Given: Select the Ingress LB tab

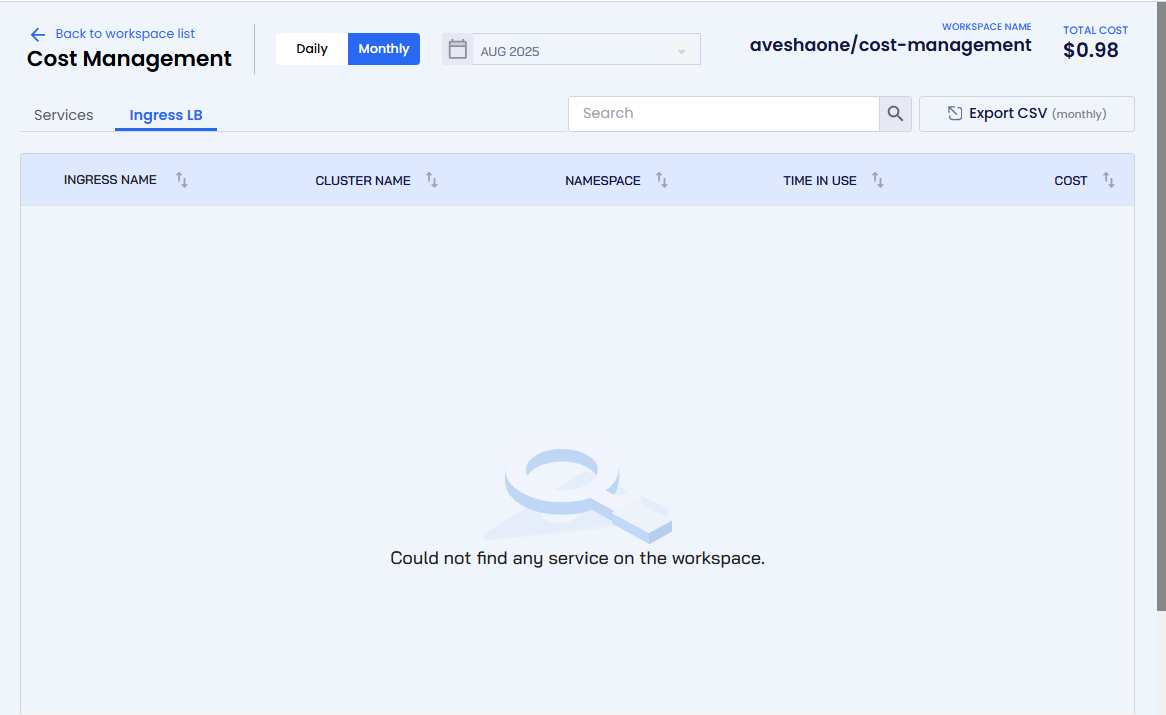Looking at the screenshot, I should (166, 115).
